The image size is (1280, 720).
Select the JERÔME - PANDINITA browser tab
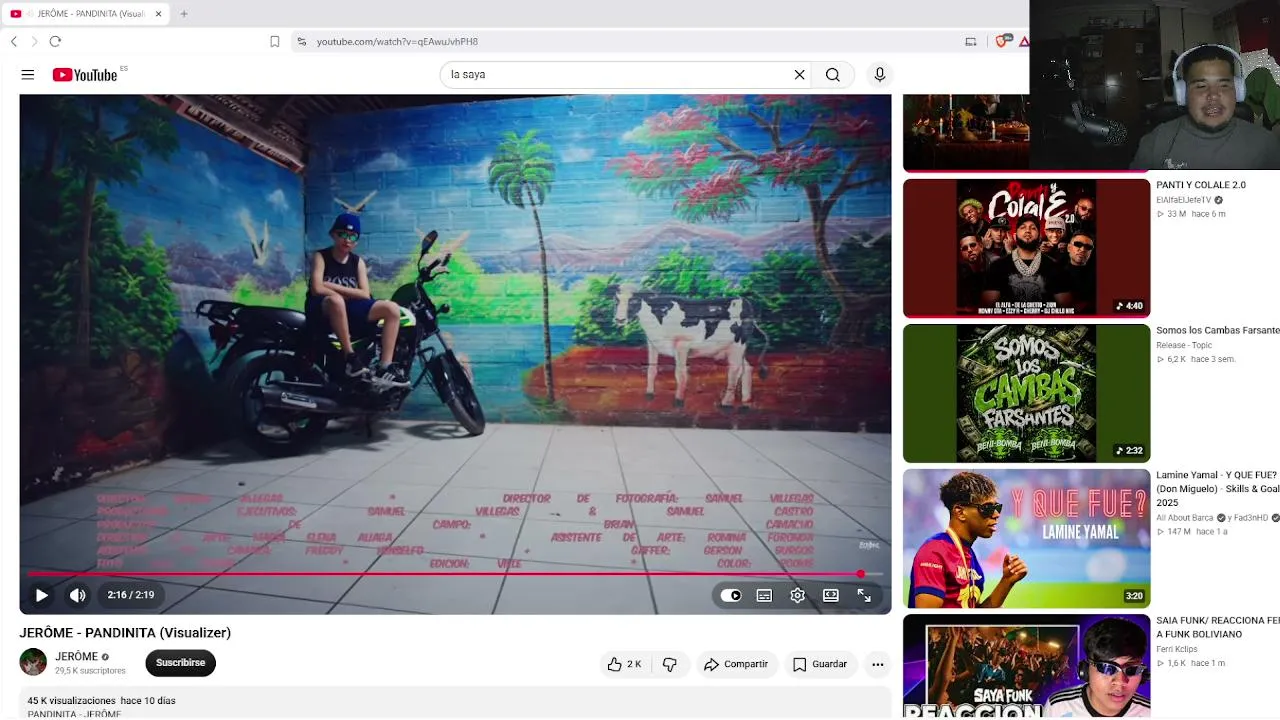pos(87,14)
